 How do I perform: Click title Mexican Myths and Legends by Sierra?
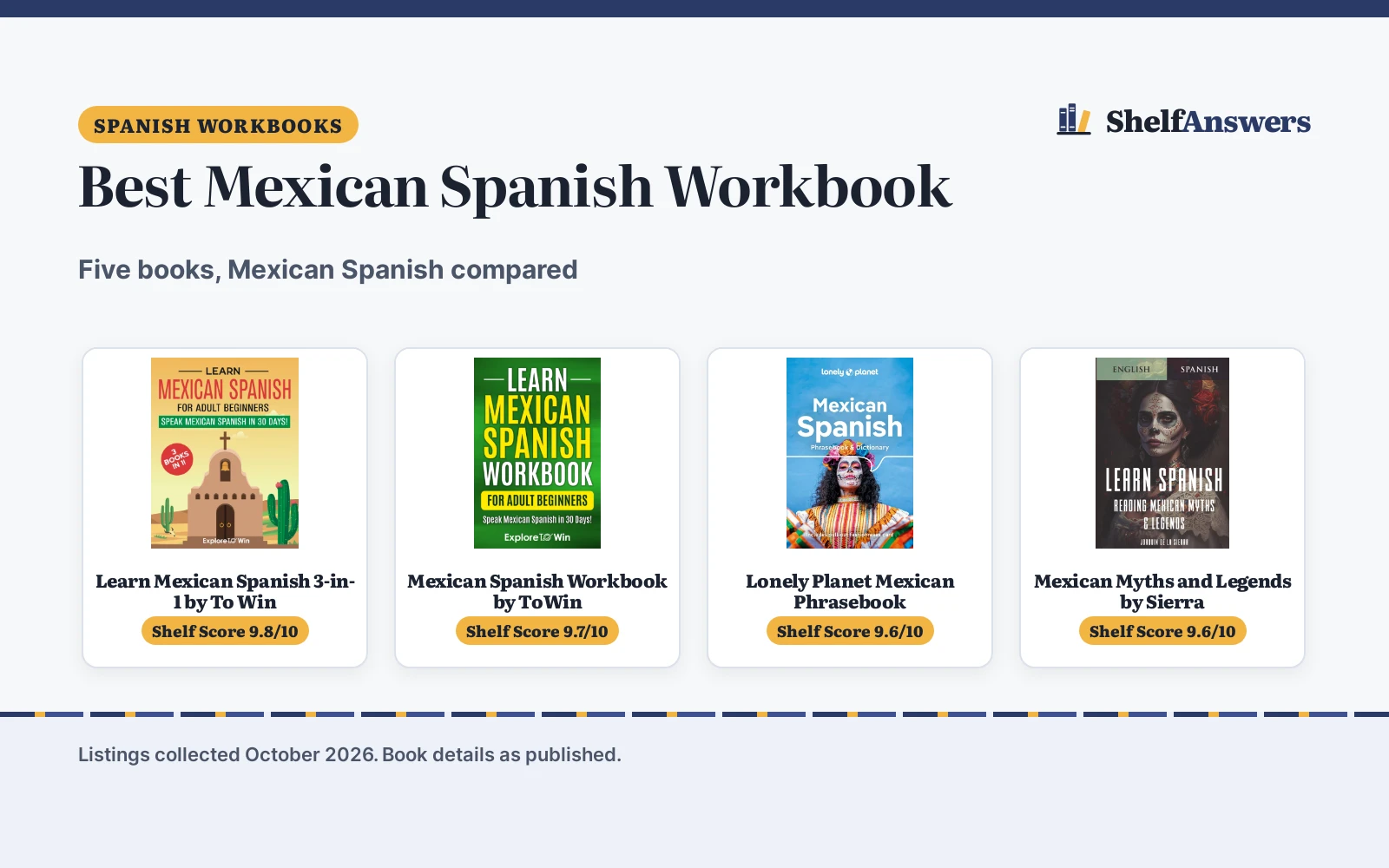click(1162, 591)
